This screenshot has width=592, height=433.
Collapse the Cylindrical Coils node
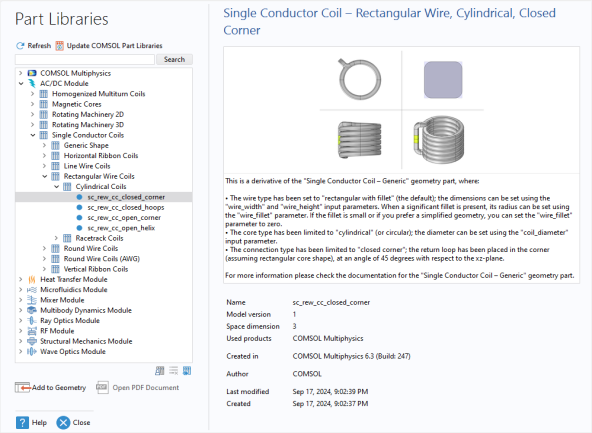coord(56,186)
